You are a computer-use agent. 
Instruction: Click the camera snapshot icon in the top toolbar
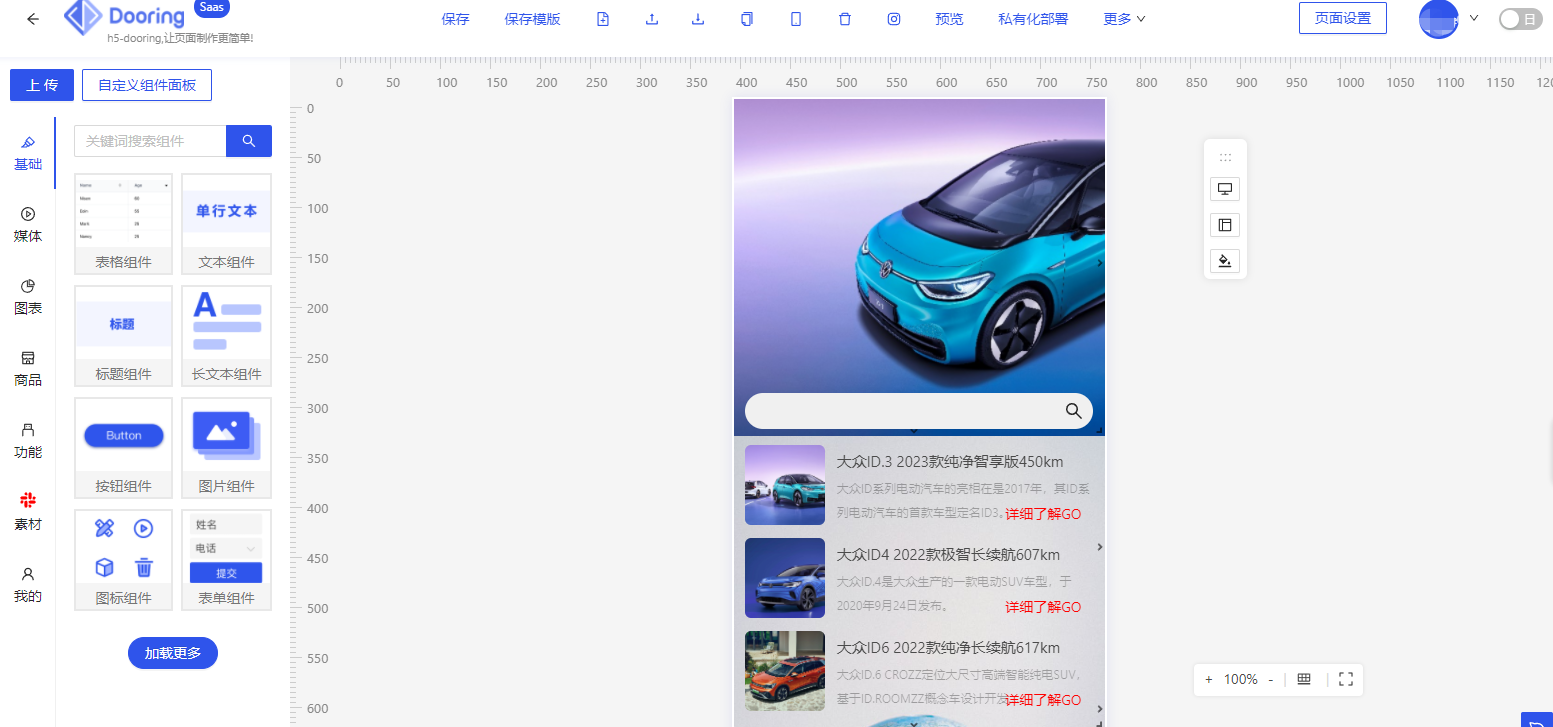(x=894, y=19)
